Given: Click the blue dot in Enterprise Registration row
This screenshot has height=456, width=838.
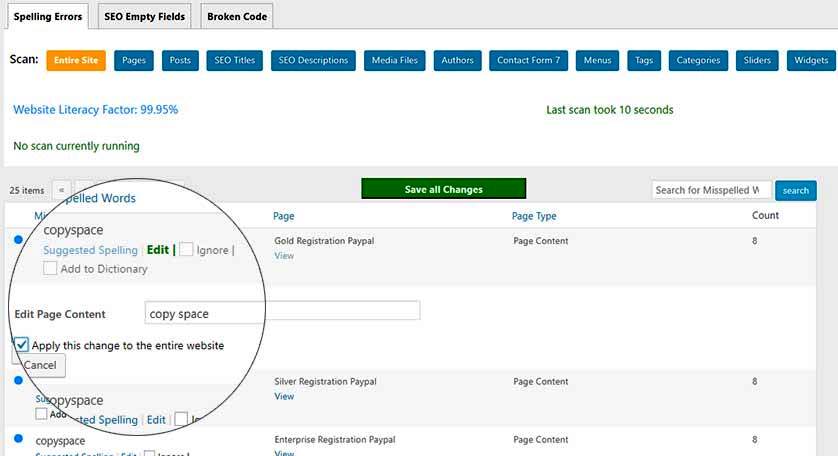Looking at the screenshot, I should [19, 438].
